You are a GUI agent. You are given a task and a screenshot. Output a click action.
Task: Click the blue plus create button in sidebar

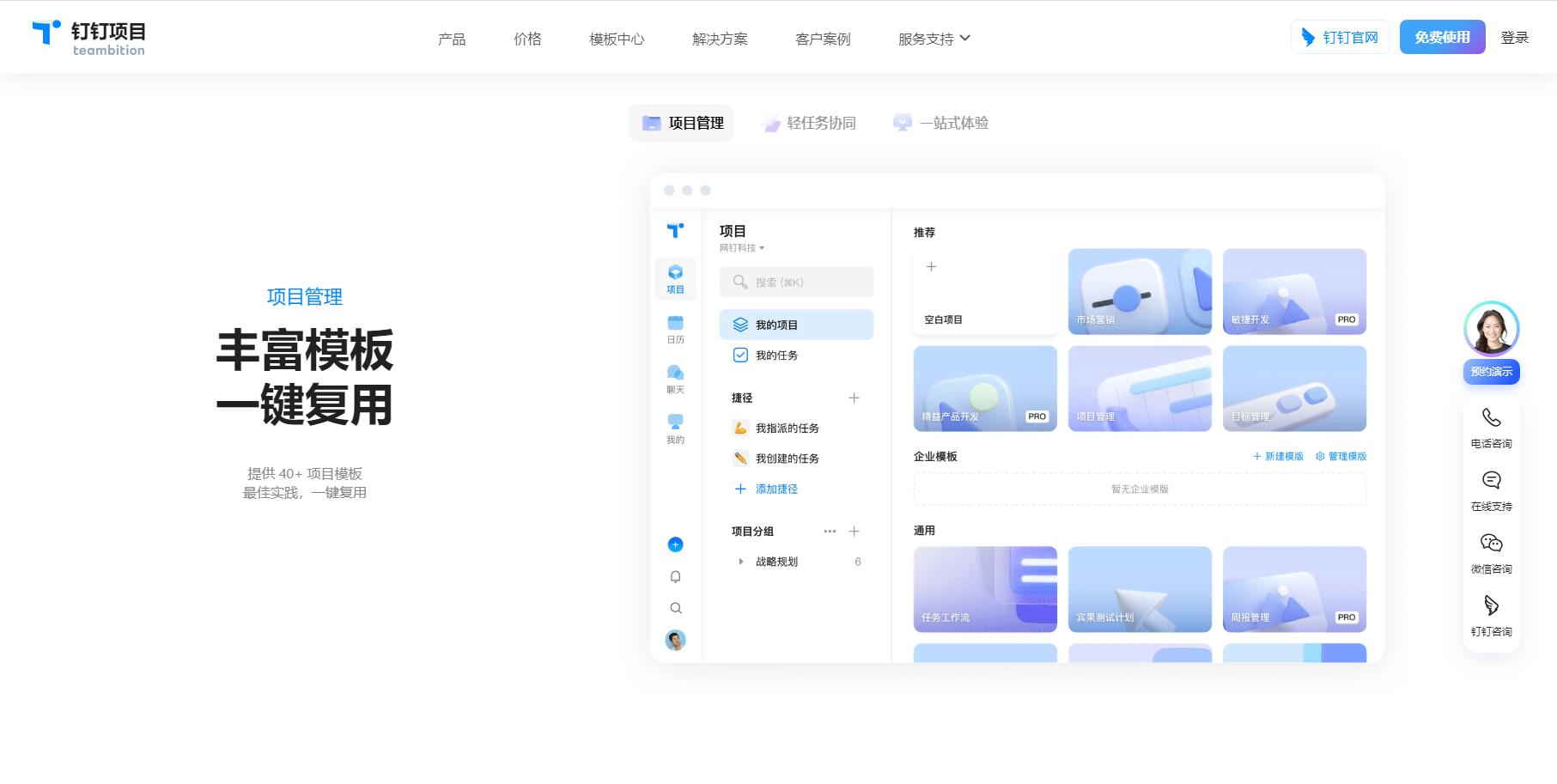pyautogui.click(x=676, y=544)
